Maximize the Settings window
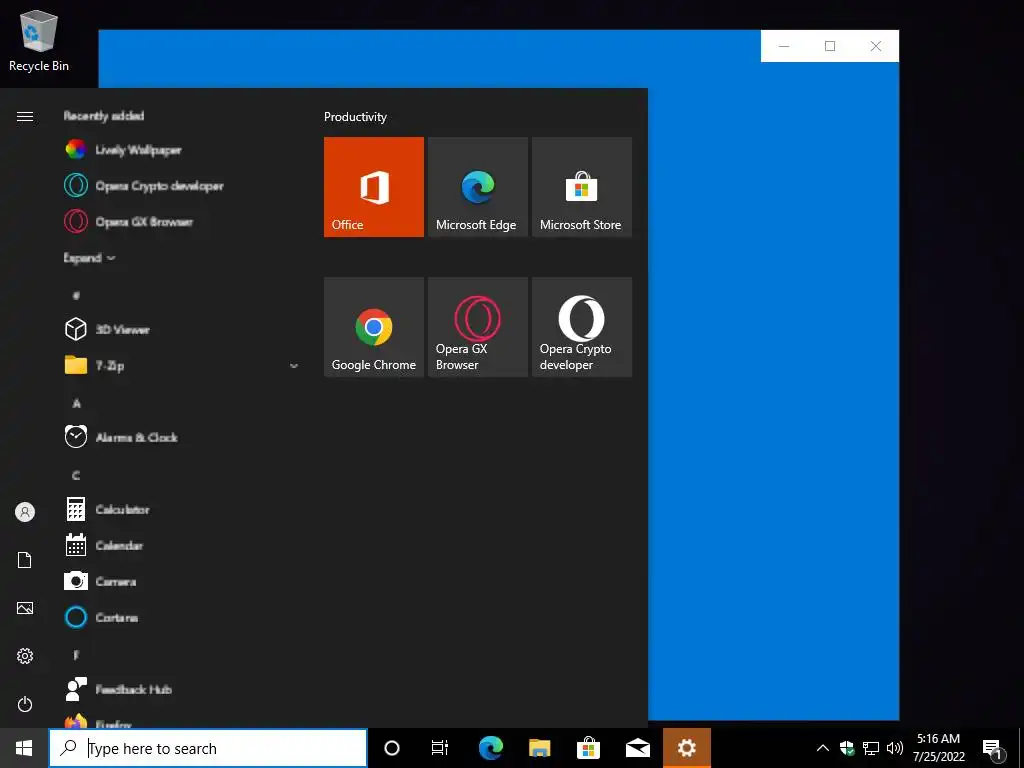This screenshot has width=1024, height=768. (830, 46)
